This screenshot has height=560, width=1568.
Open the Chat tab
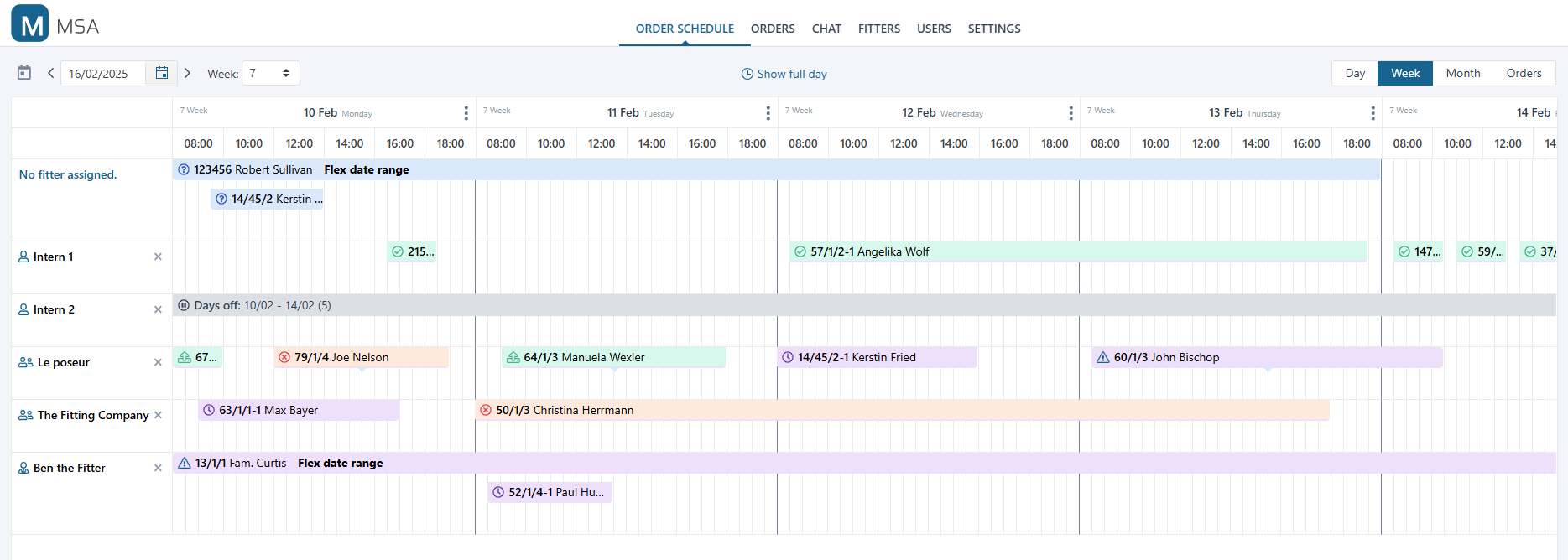[x=826, y=29]
